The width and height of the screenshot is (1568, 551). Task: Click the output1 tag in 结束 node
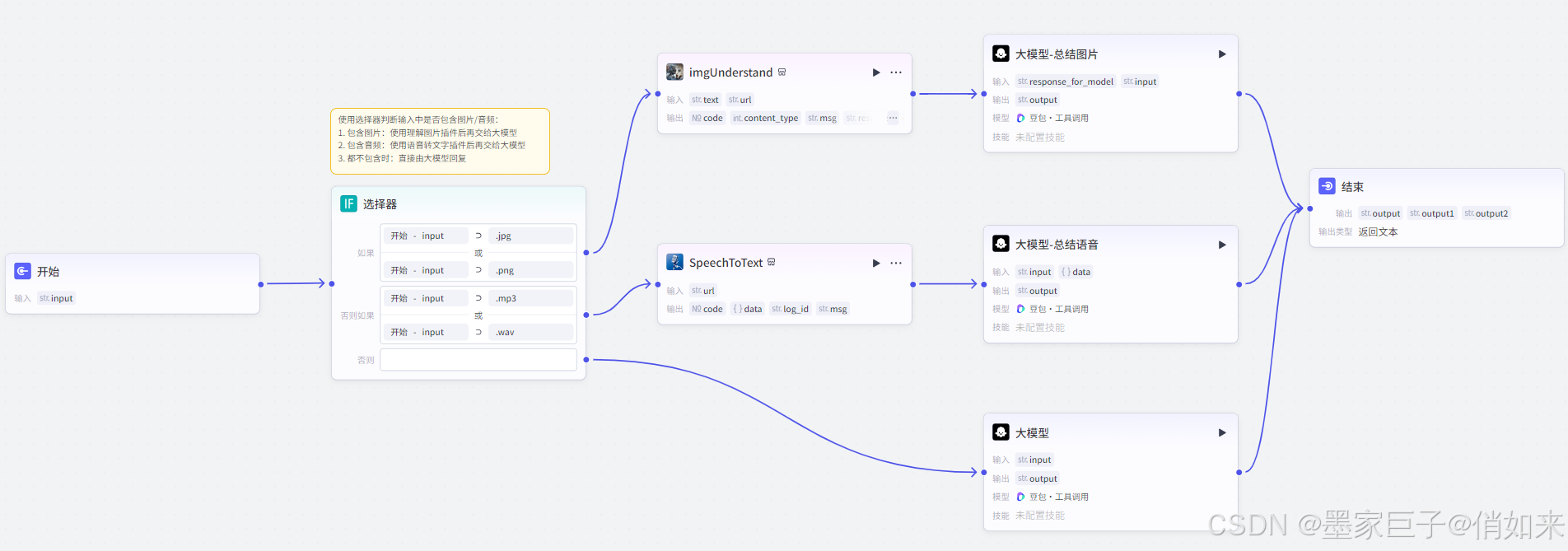pos(1432,213)
